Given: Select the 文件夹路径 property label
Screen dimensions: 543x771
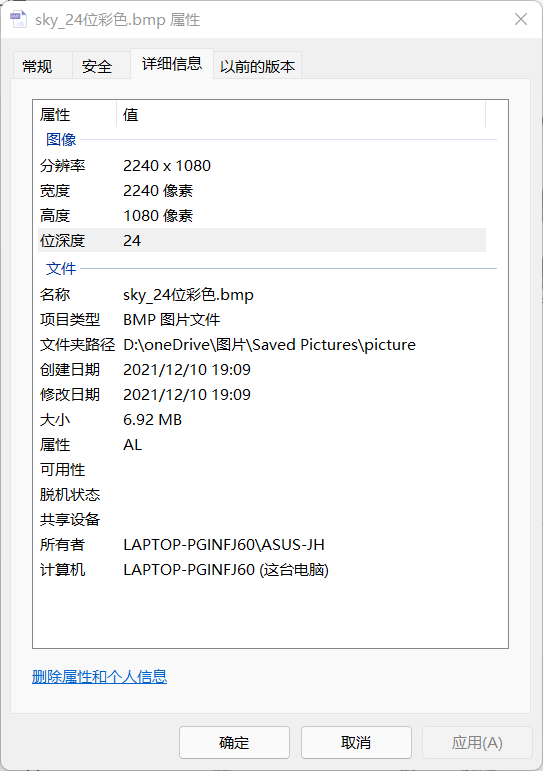Looking at the screenshot, I should tap(77, 345).
